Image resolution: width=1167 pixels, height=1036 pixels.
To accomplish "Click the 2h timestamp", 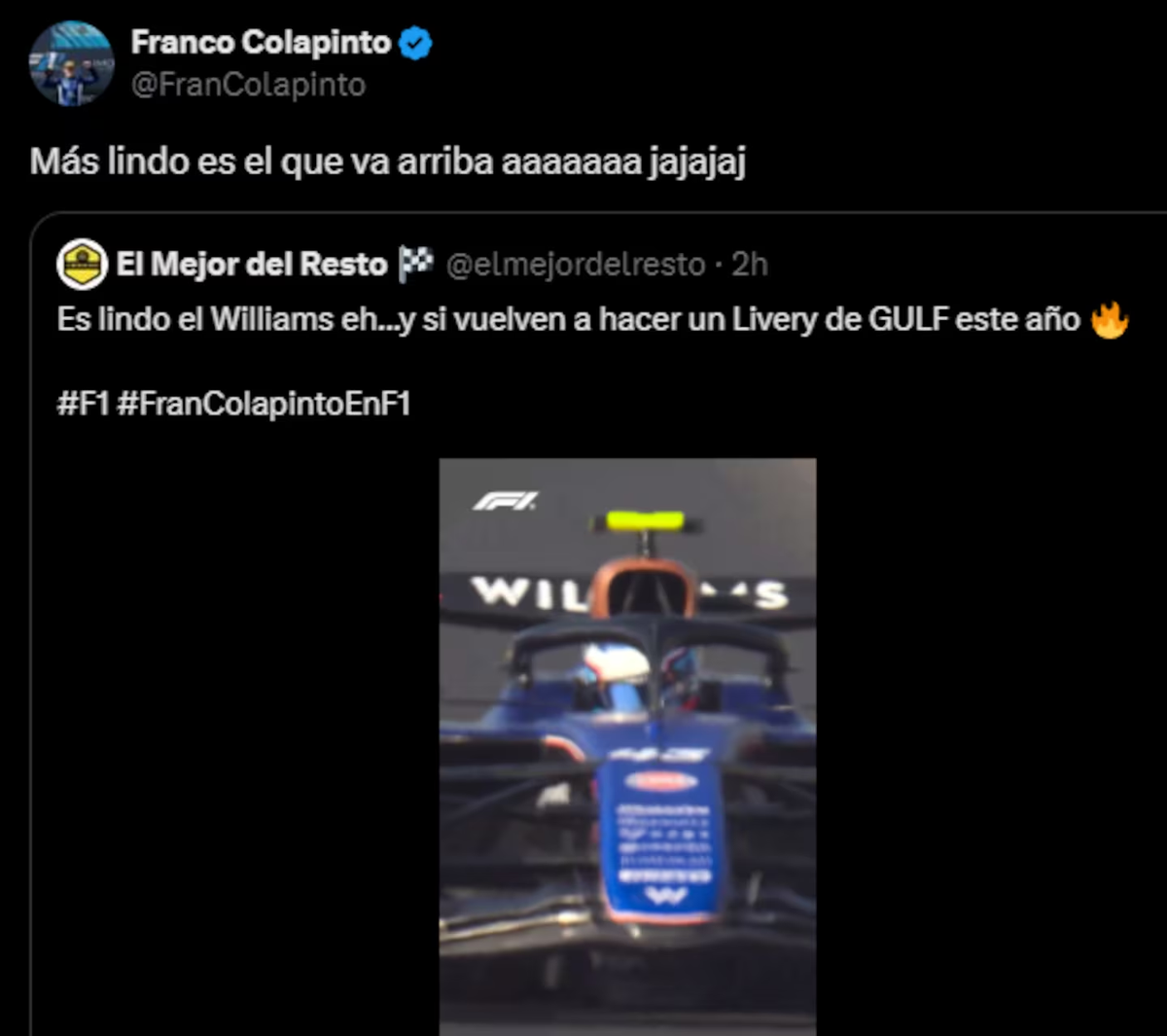I will (750, 264).
